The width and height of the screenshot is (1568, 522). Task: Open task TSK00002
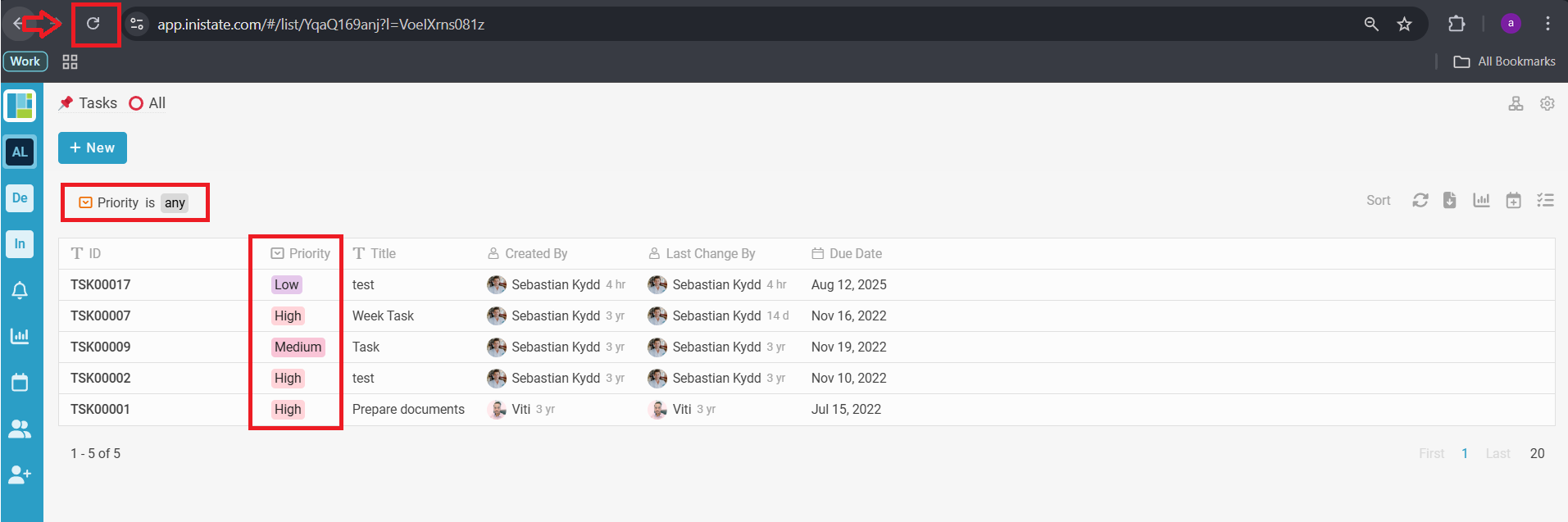[x=101, y=378]
